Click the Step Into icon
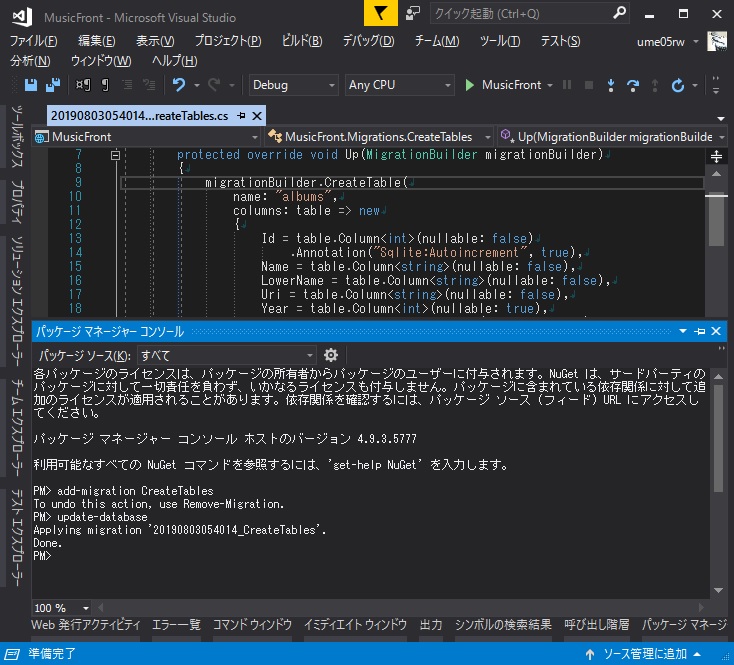Viewport: 734px width, 665px height. 610,85
